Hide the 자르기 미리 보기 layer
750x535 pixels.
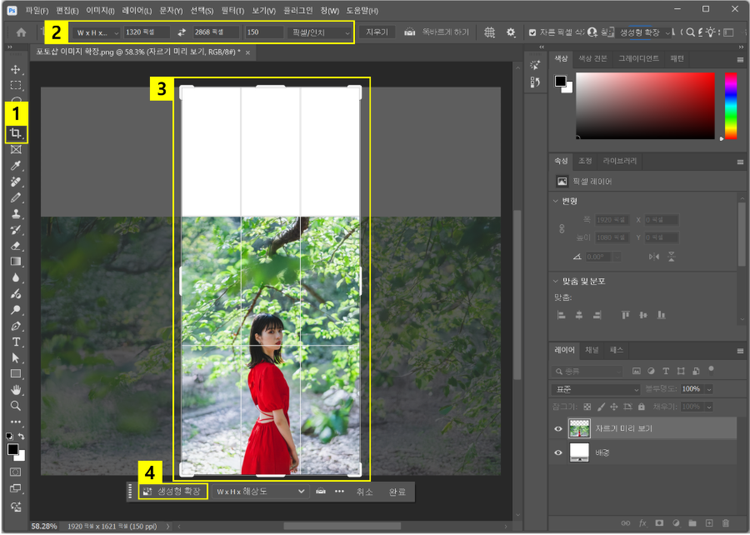559,428
